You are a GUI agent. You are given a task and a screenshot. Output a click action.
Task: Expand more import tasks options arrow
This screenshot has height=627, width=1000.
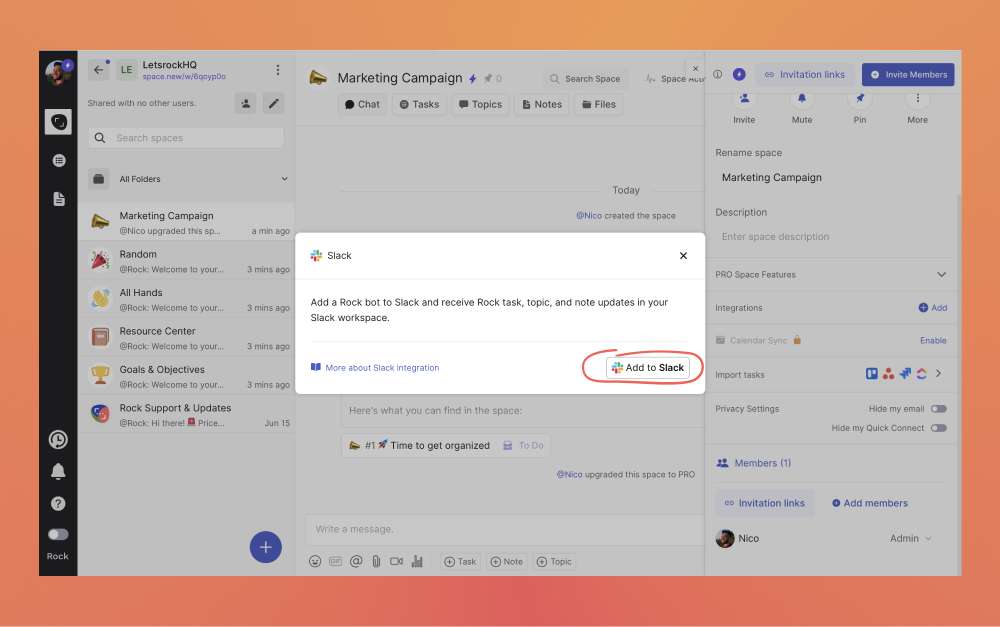click(x=939, y=374)
